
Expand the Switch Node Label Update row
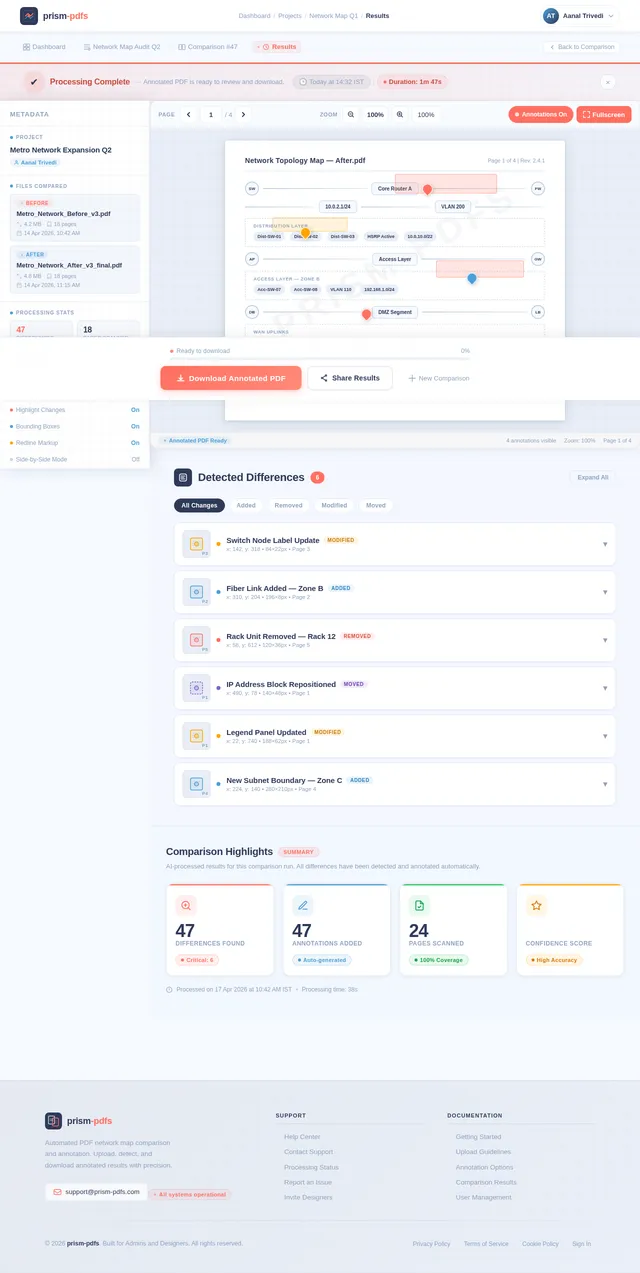[x=605, y=544]
